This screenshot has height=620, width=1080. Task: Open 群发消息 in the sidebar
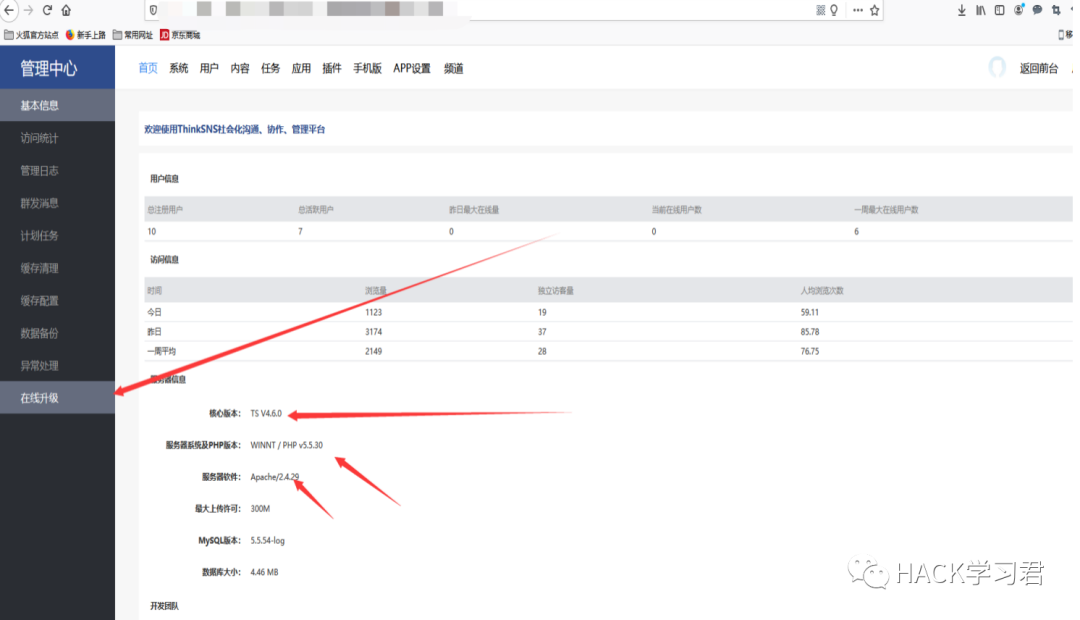tap(57, 203)
